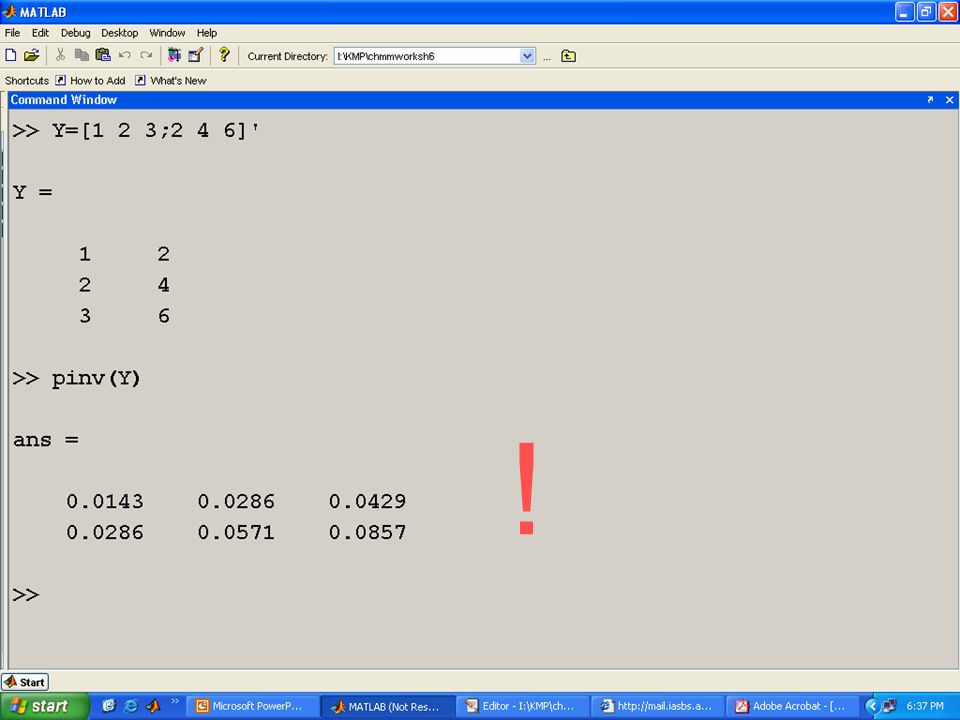This screenshot has height=720, width=960.
Task: Open the GUIDE tool icon
Action: [195, 56]
